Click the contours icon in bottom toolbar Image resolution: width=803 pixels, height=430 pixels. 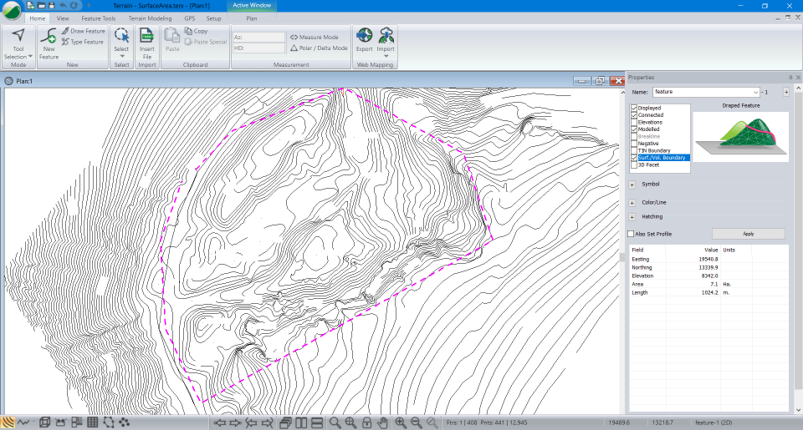pos(8,423)
